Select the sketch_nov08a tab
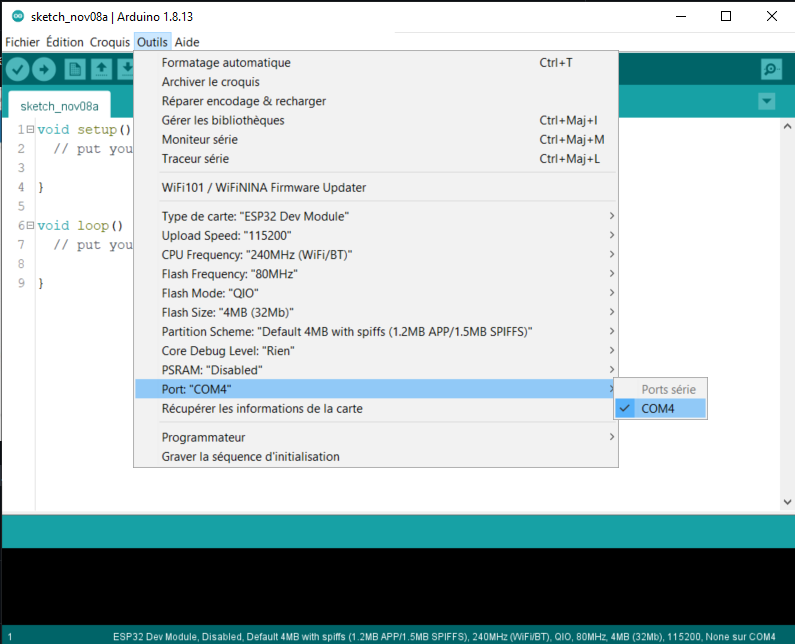 tap(59, 106)
